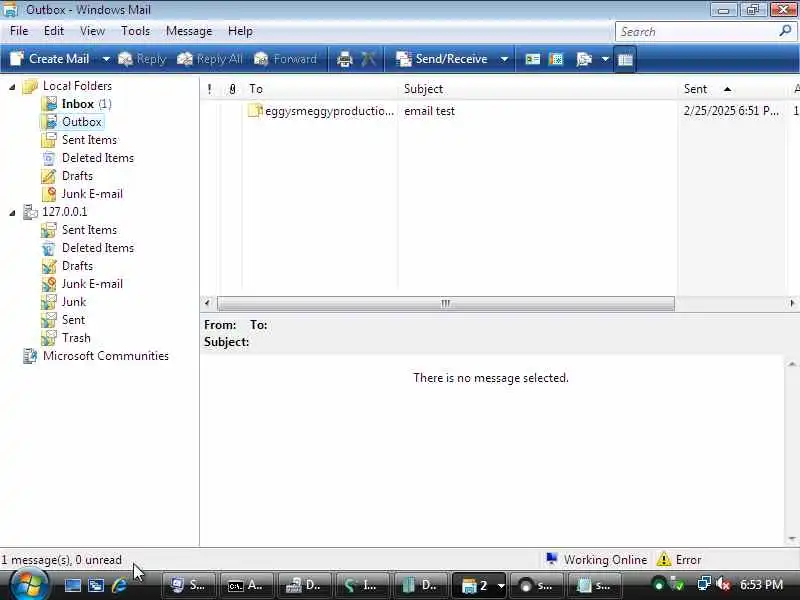800x600 pixels.
Task: Click Working Online status indicator
Action: pos(596,560)
